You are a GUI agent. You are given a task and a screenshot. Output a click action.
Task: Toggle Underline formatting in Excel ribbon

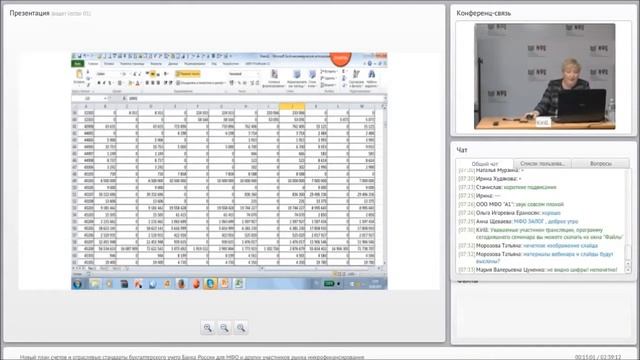click(x=110, y=83)
